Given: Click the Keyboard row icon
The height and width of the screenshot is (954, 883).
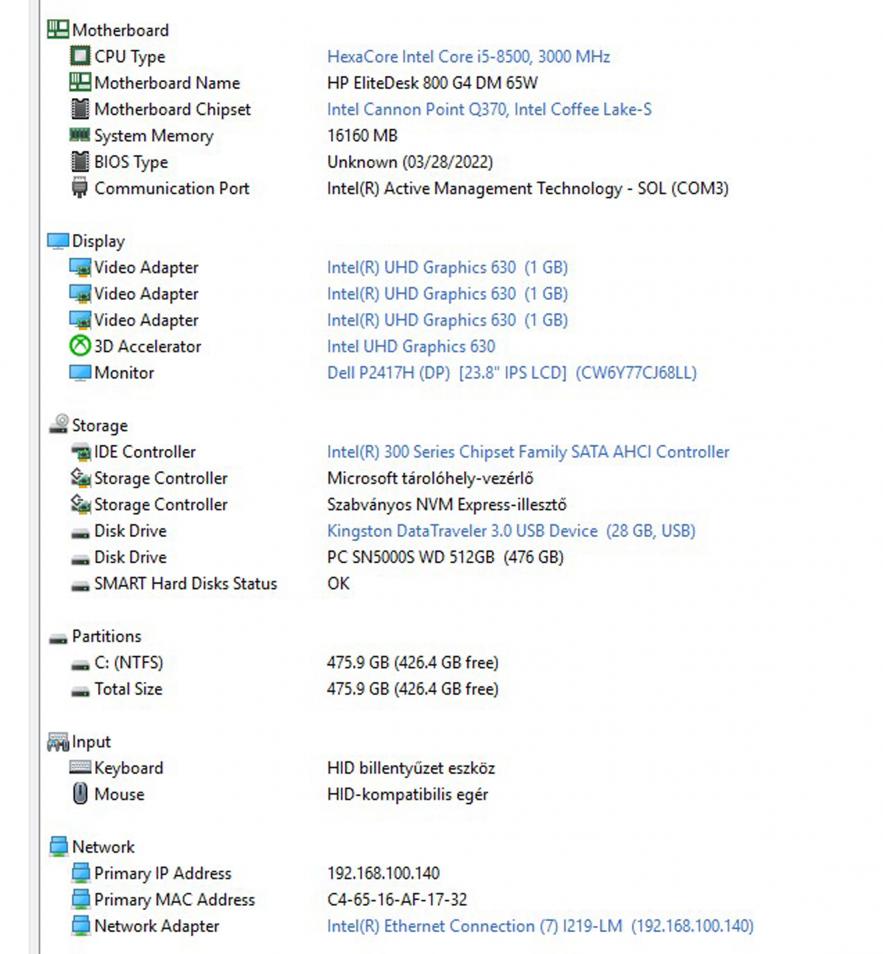Looking at the screenshot, I should pyautogui.click(x=80, y=767).
